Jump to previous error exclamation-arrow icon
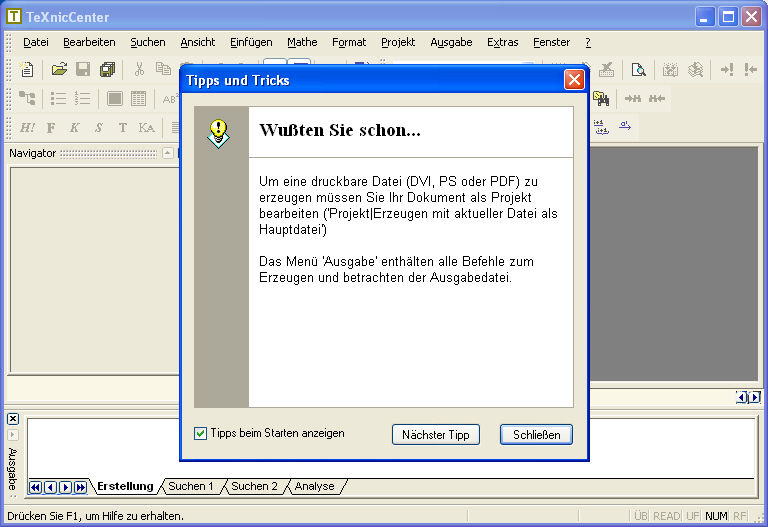768x527 pixels. (x=750, y=70)
